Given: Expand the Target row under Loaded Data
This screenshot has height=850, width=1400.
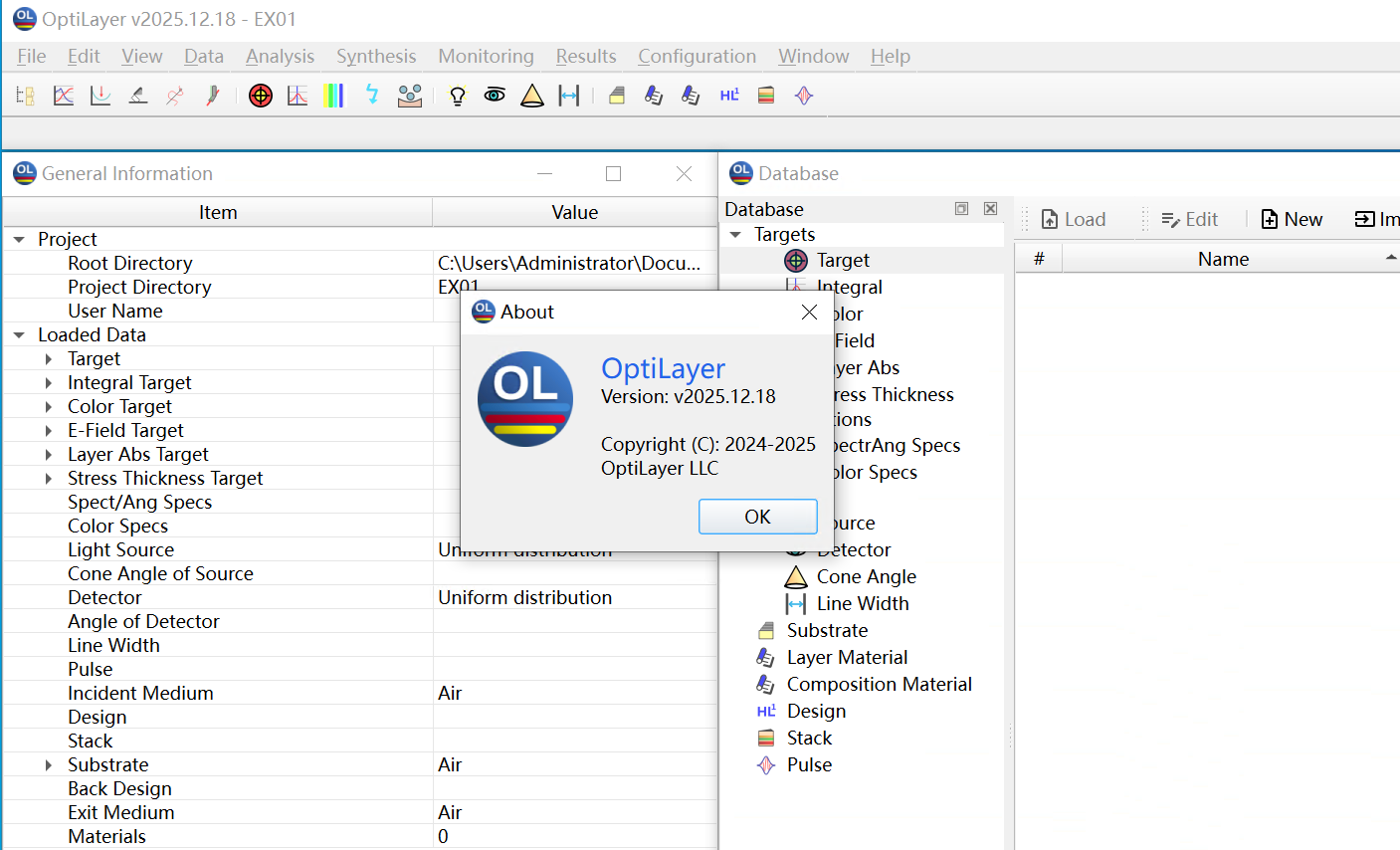Looking at the screenshot, I should [49, 359].
